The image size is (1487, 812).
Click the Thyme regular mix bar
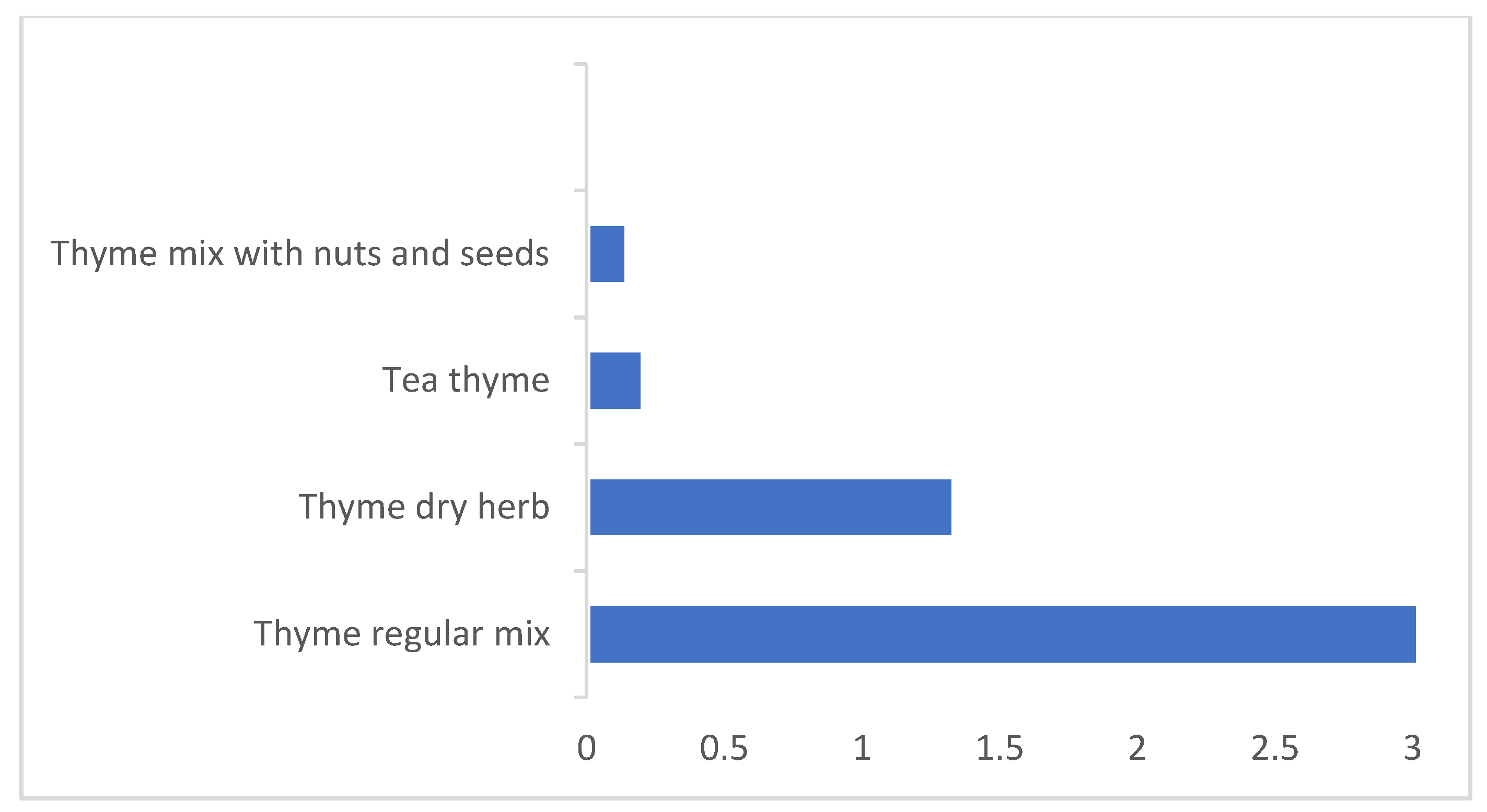1002,633
